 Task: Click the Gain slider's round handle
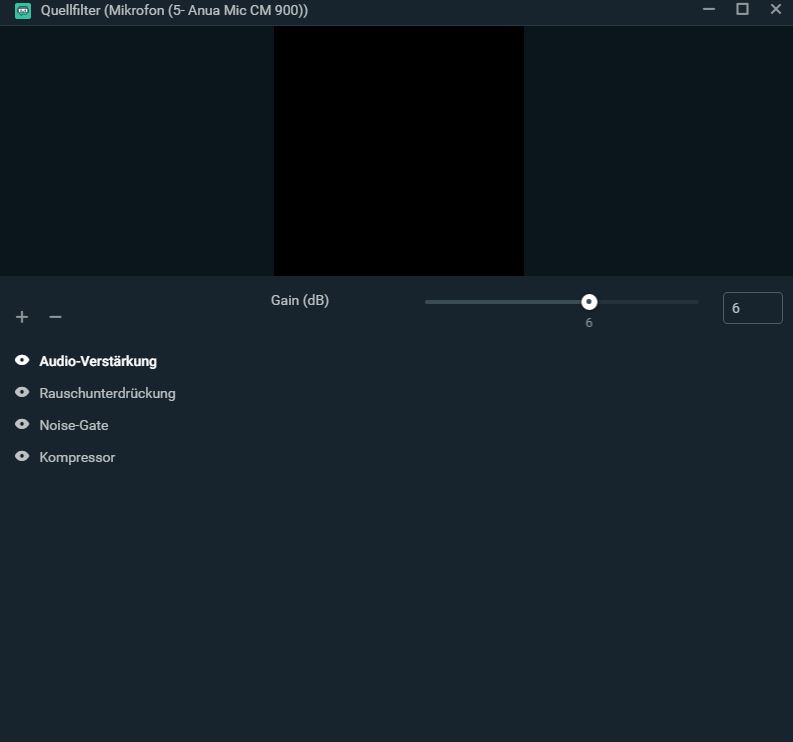pos(589,302)
